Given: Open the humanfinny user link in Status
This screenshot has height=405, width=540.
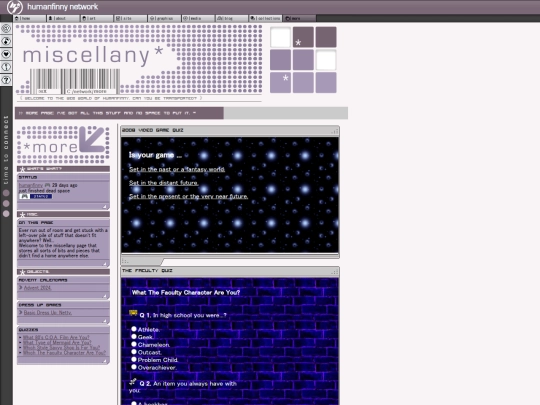Looking at the screenshot, I should click(31, 185).
